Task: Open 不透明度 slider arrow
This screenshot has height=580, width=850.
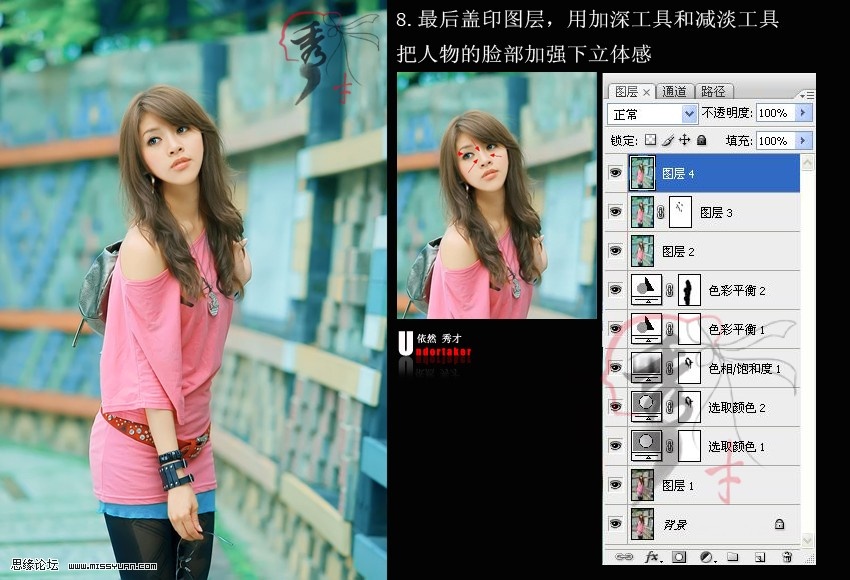Action: click(803, 113)
